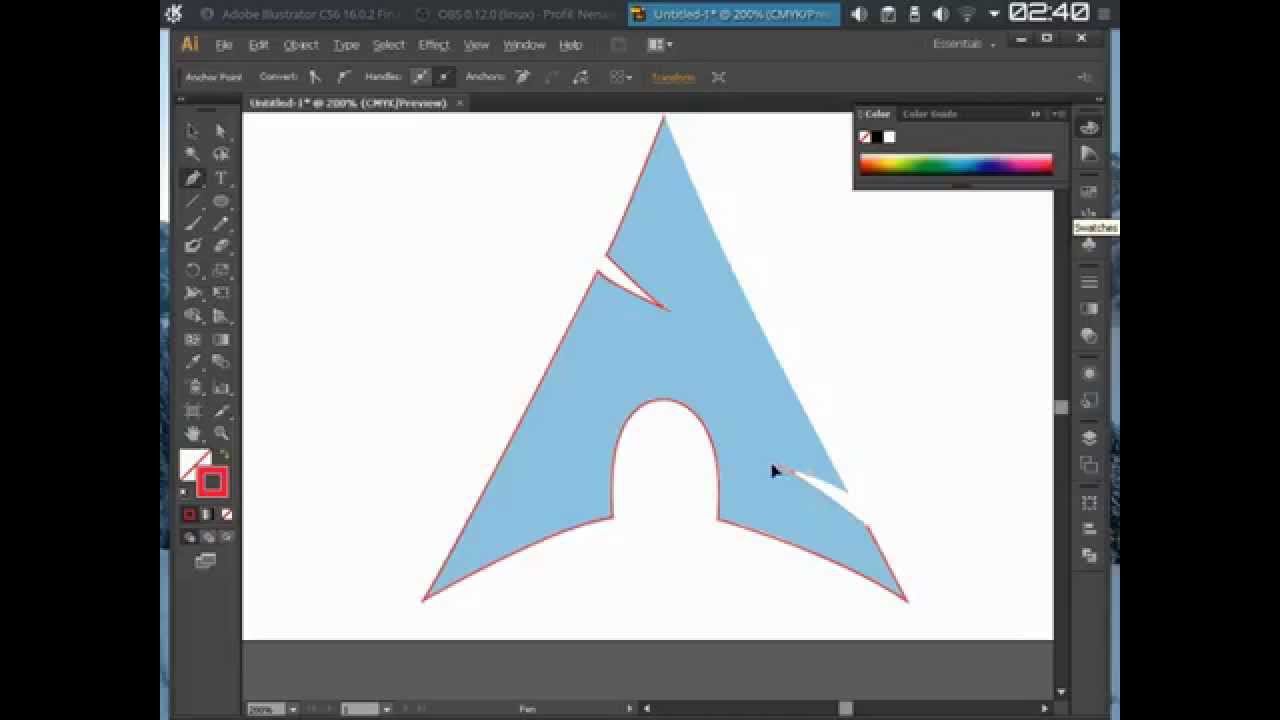Convert selected anchor points to smooth
The height and width of the screenshot is (720, 1280).
pyautogui.click(x=343, y=77)
